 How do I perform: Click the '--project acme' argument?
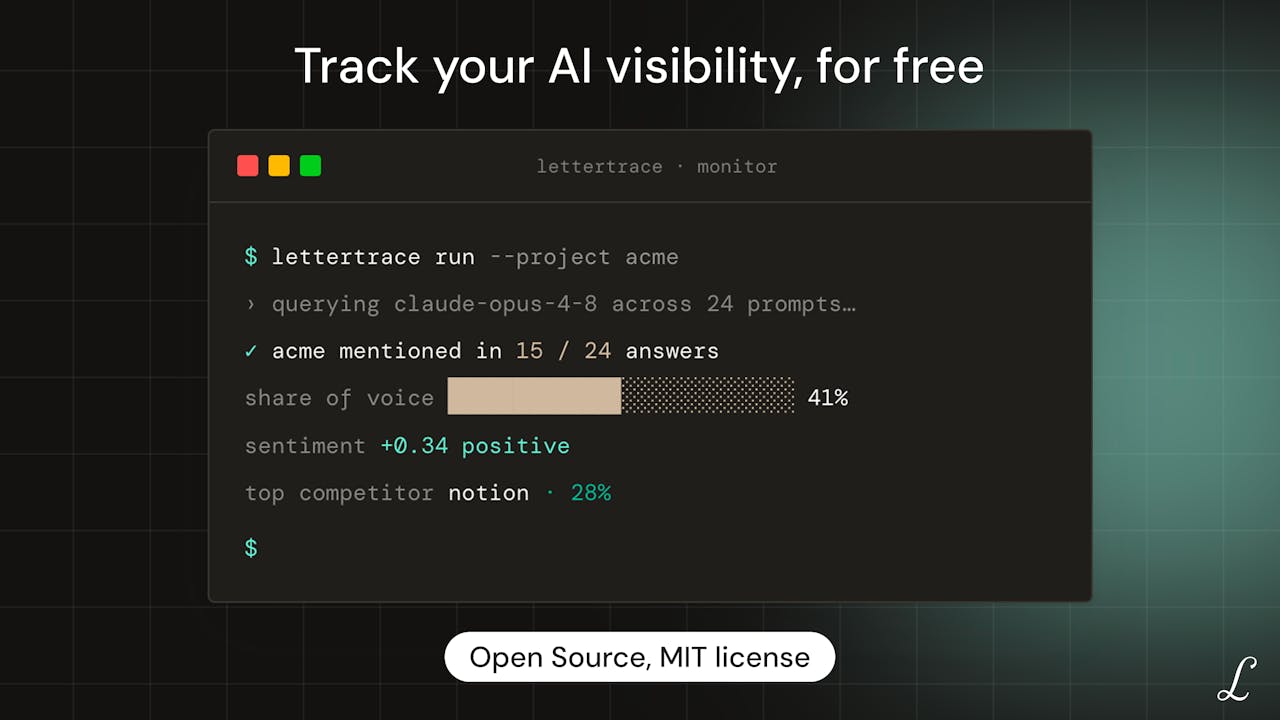(584, 257)
